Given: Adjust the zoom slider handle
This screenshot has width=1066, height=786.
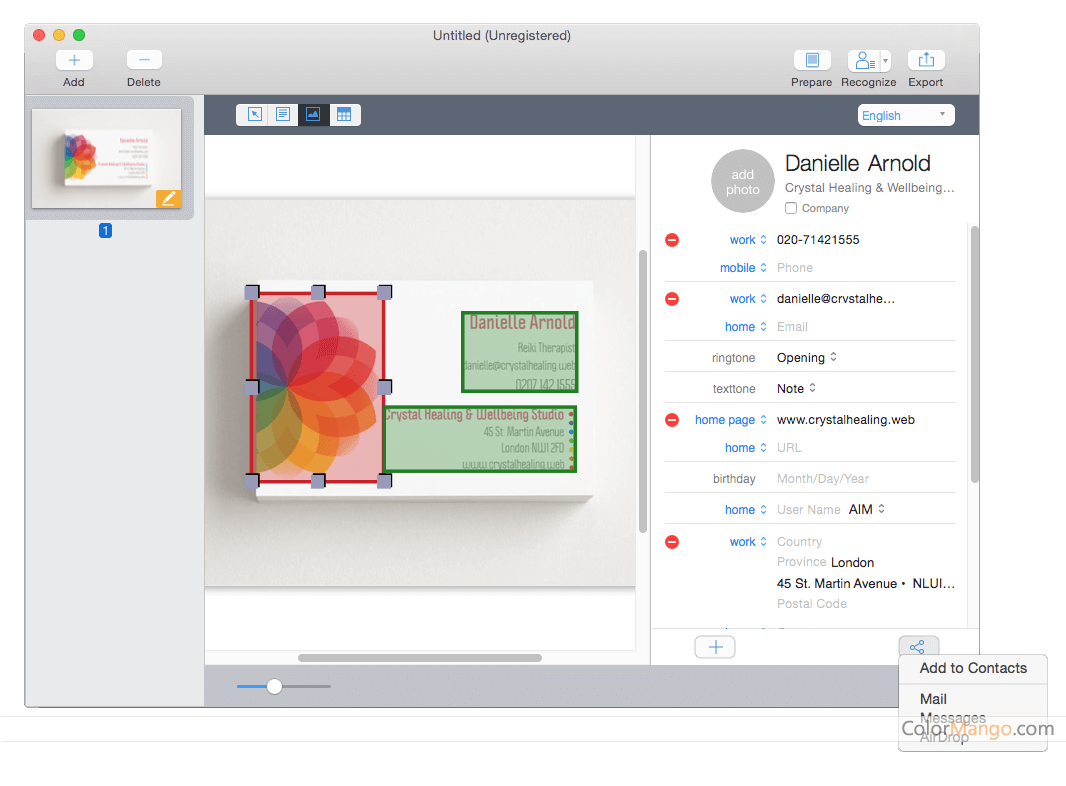Looking at the screenshot, I should 274,686.
